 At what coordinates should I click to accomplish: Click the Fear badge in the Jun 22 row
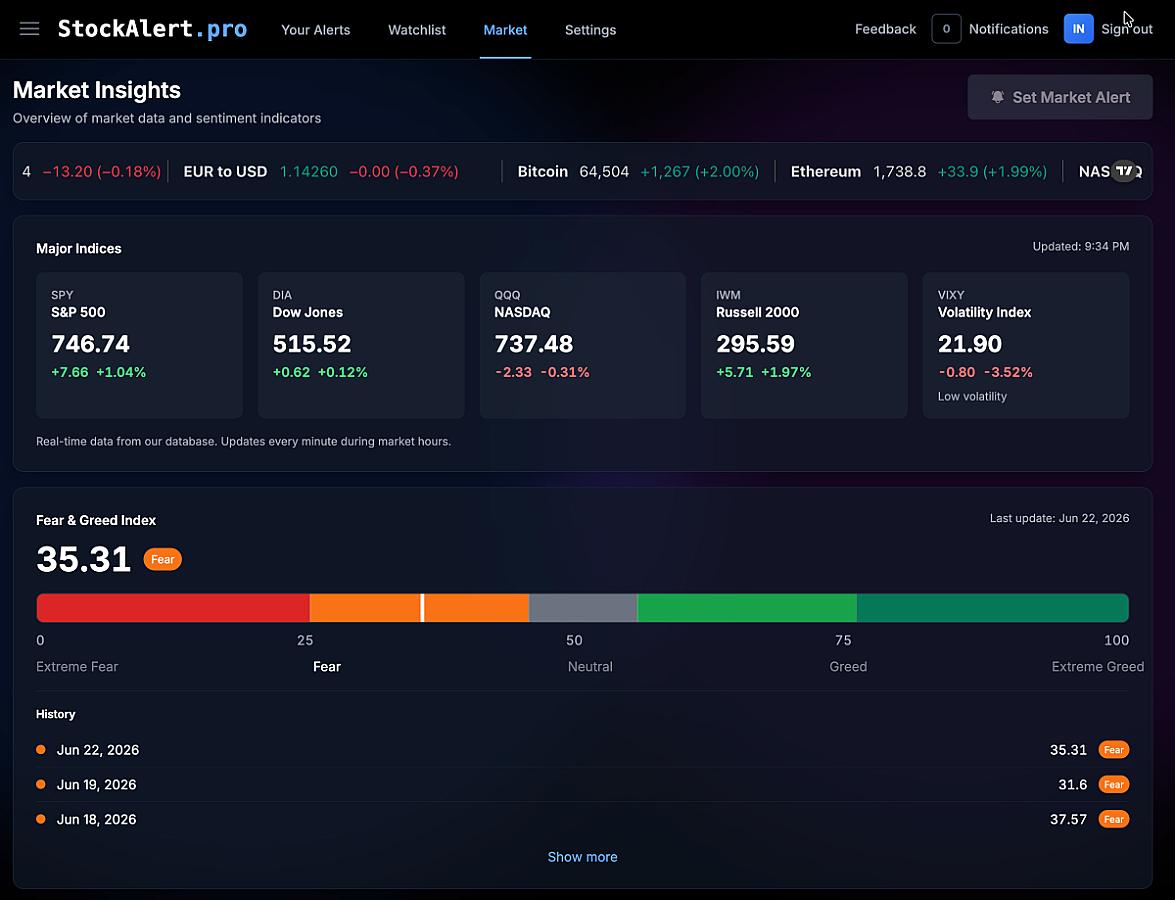(1114, 750)
